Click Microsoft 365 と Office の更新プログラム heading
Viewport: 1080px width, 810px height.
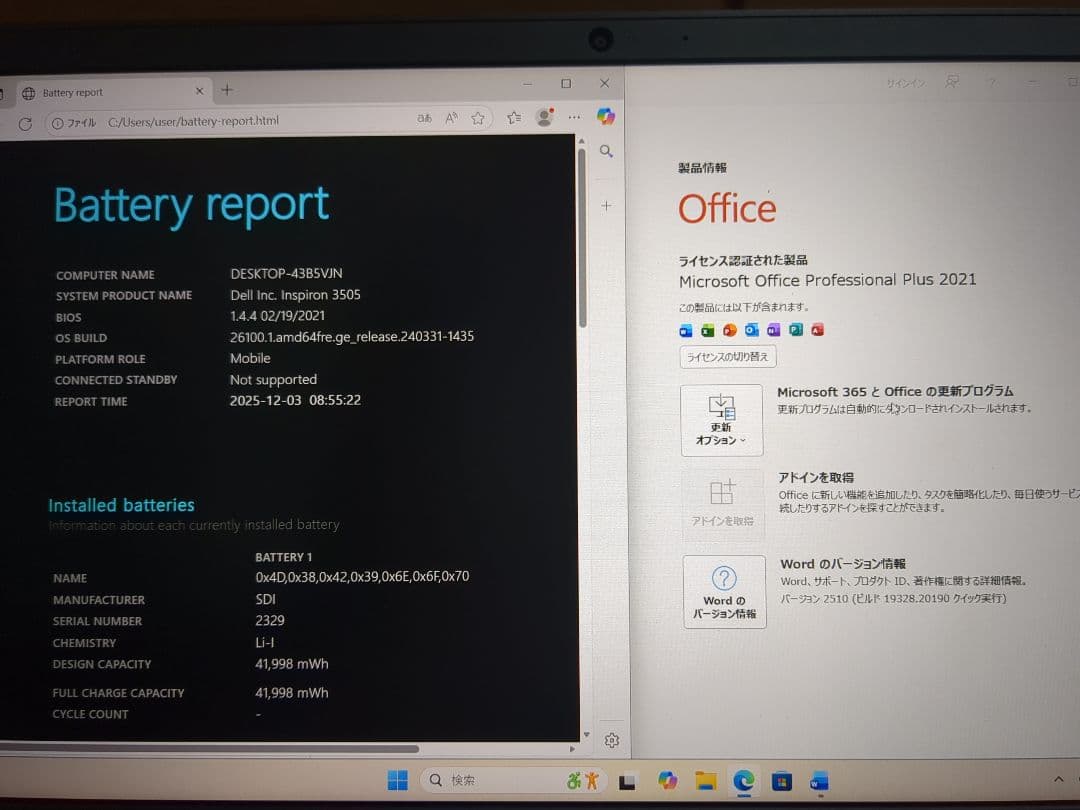(893, 391)
